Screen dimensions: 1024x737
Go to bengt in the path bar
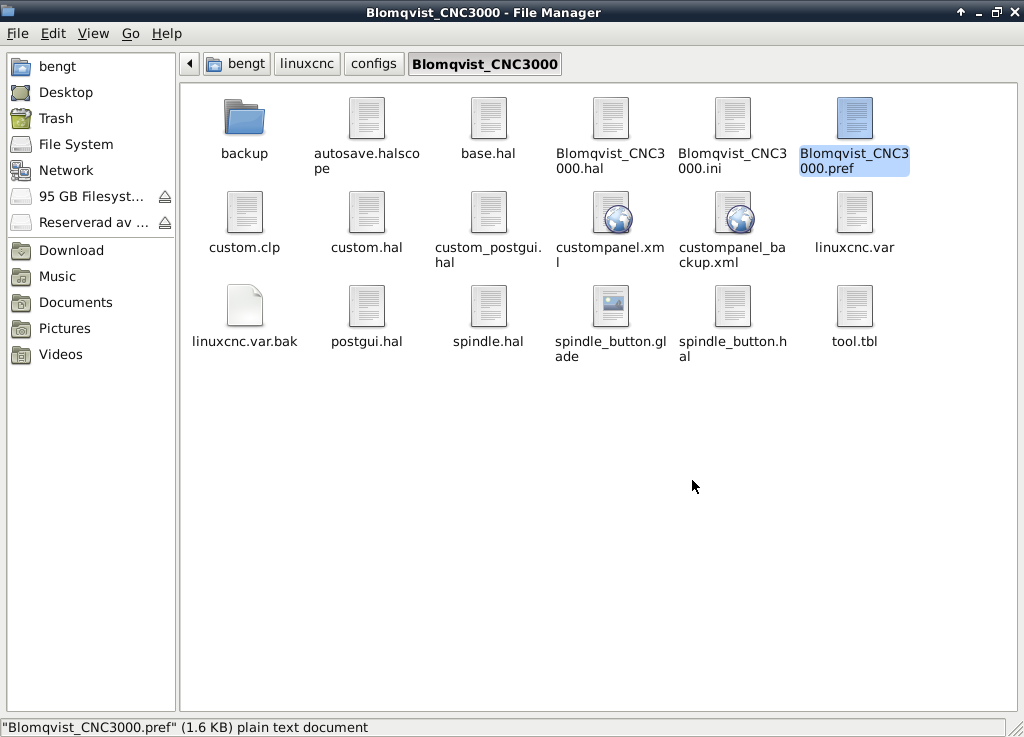click(236, 64)
